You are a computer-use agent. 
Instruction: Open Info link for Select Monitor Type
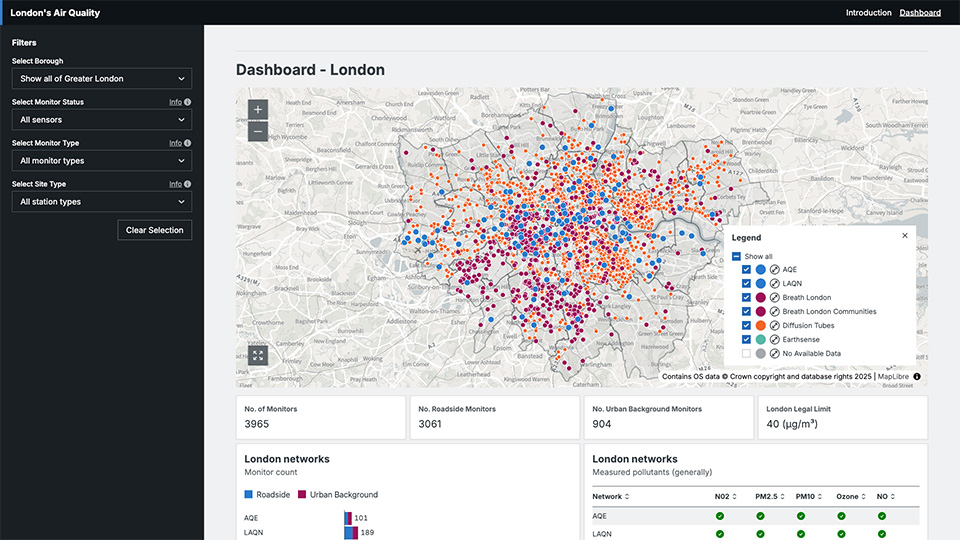[x=175, y=143]
